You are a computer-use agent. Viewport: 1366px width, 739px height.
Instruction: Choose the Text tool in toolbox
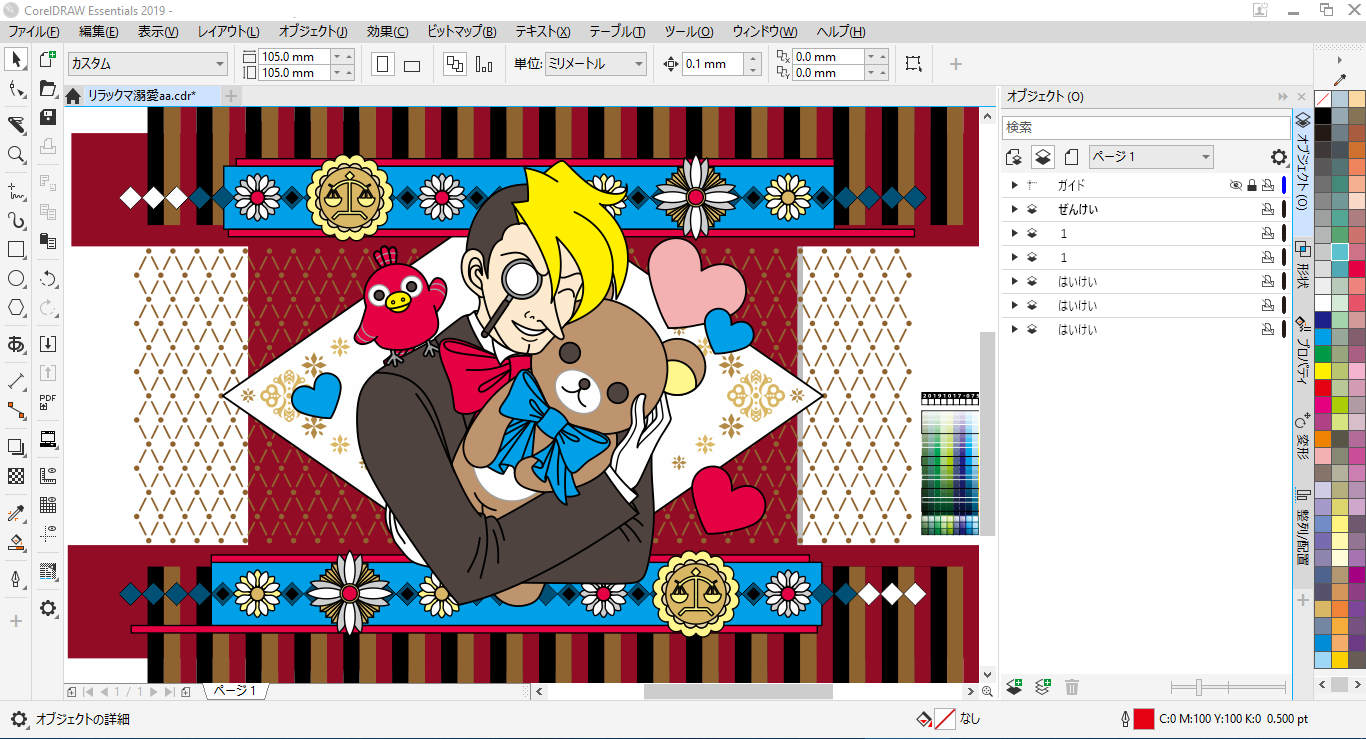click(16, 345)
